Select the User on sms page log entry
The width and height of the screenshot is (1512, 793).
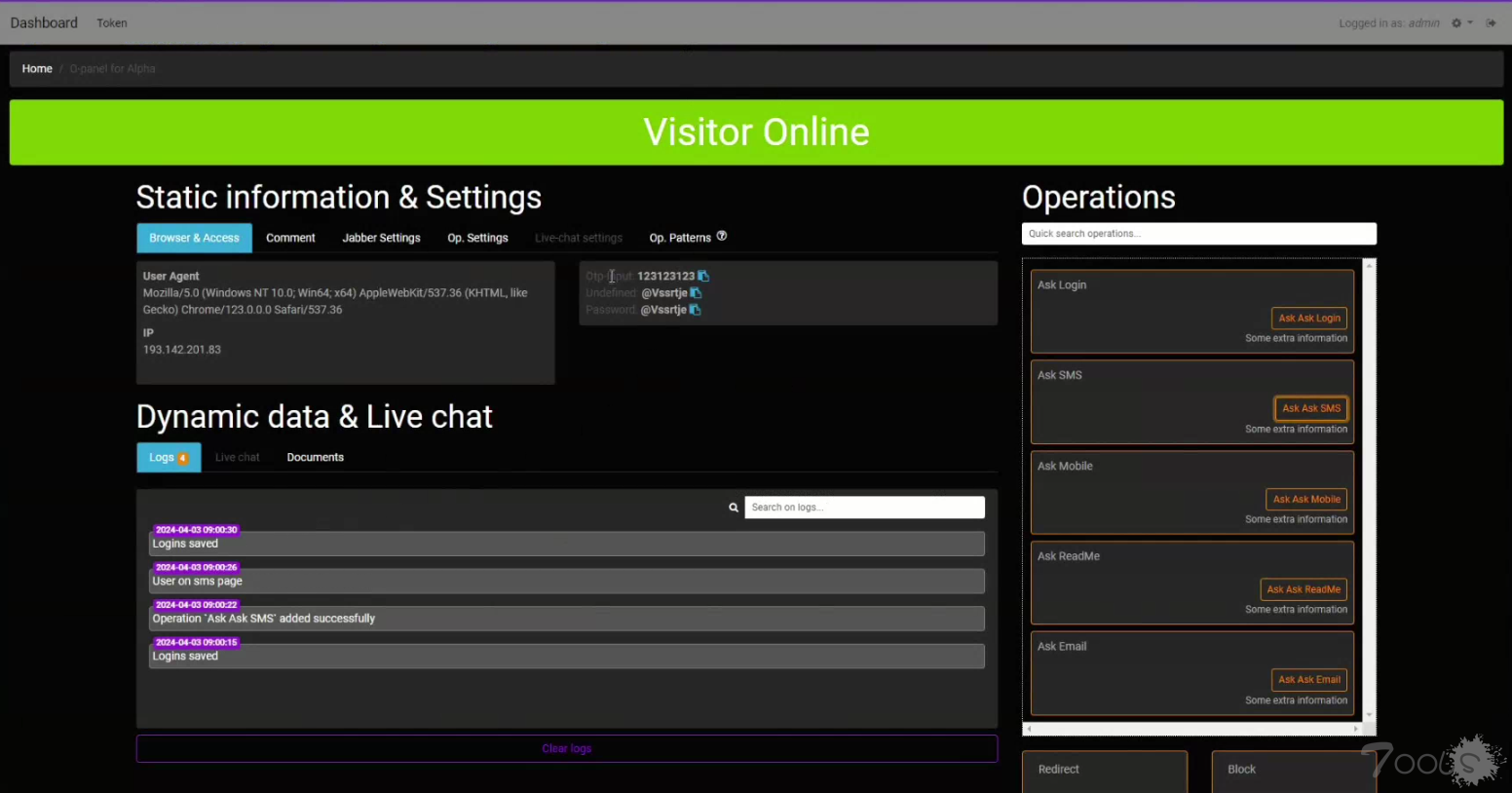point(567,582)
